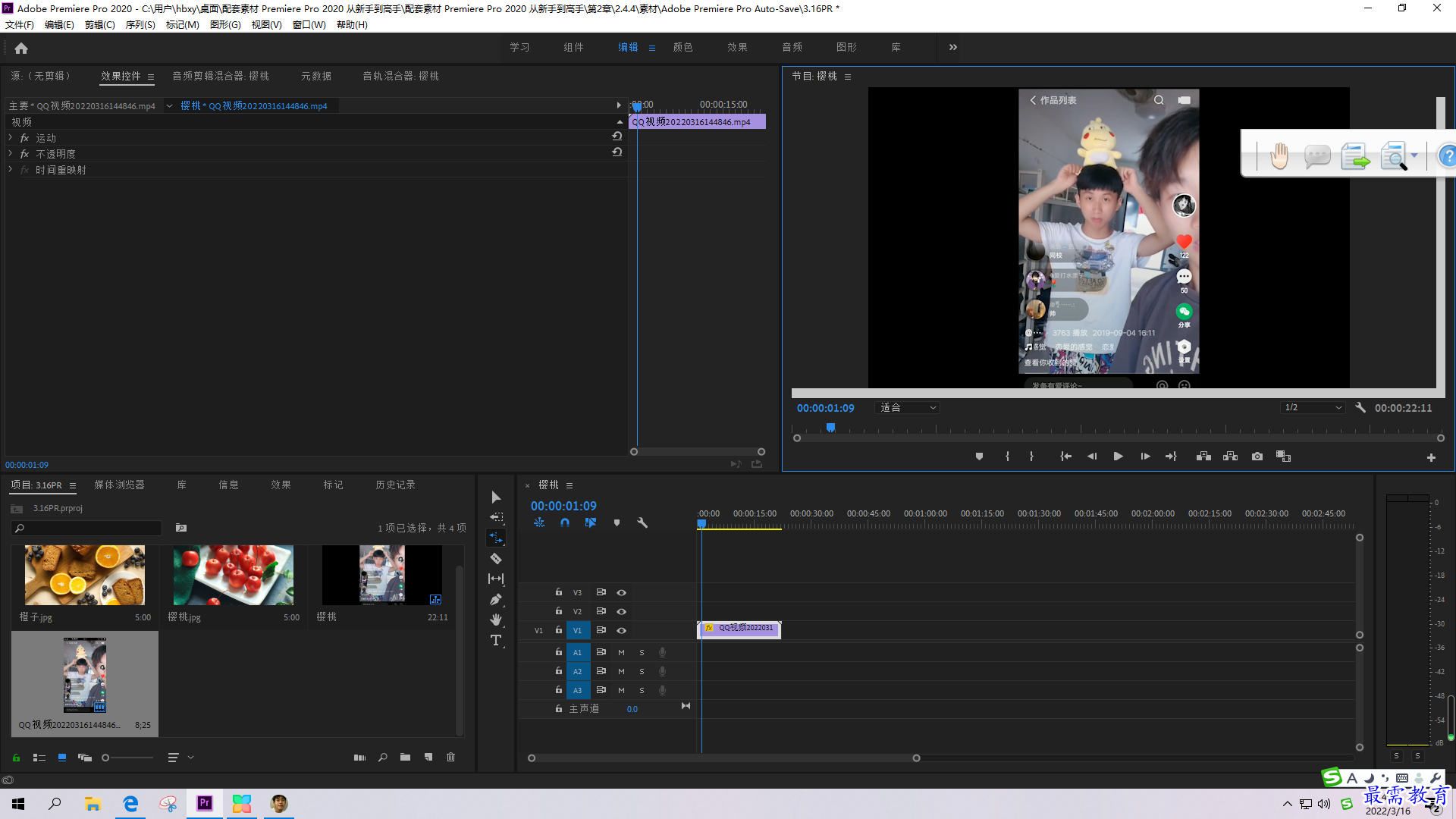Hide track V1 output eye
Viewport: 1456px width, 819px height.
coord(621,630)
